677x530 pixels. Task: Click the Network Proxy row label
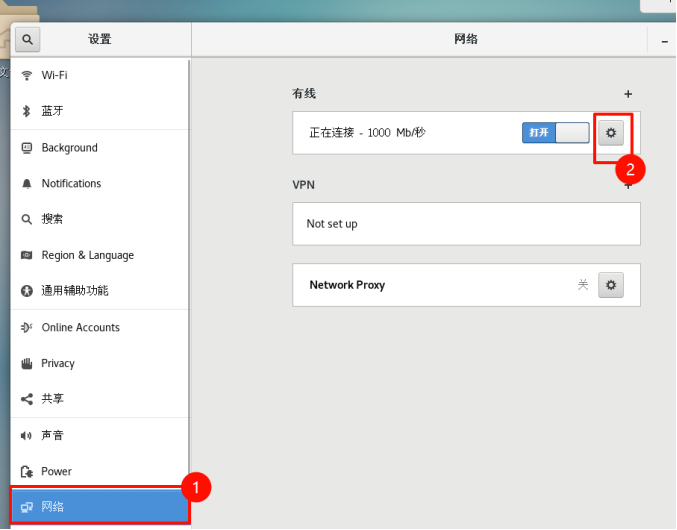coord(347,285)
